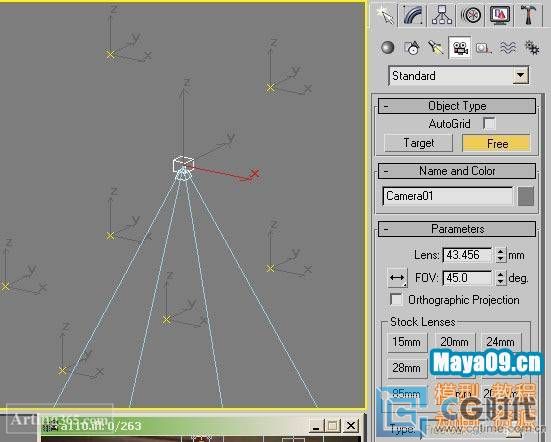The height and width of the screenshot is (442, 551).
Task: Click the Camera01 name field
Action: (x=447, y=196)
